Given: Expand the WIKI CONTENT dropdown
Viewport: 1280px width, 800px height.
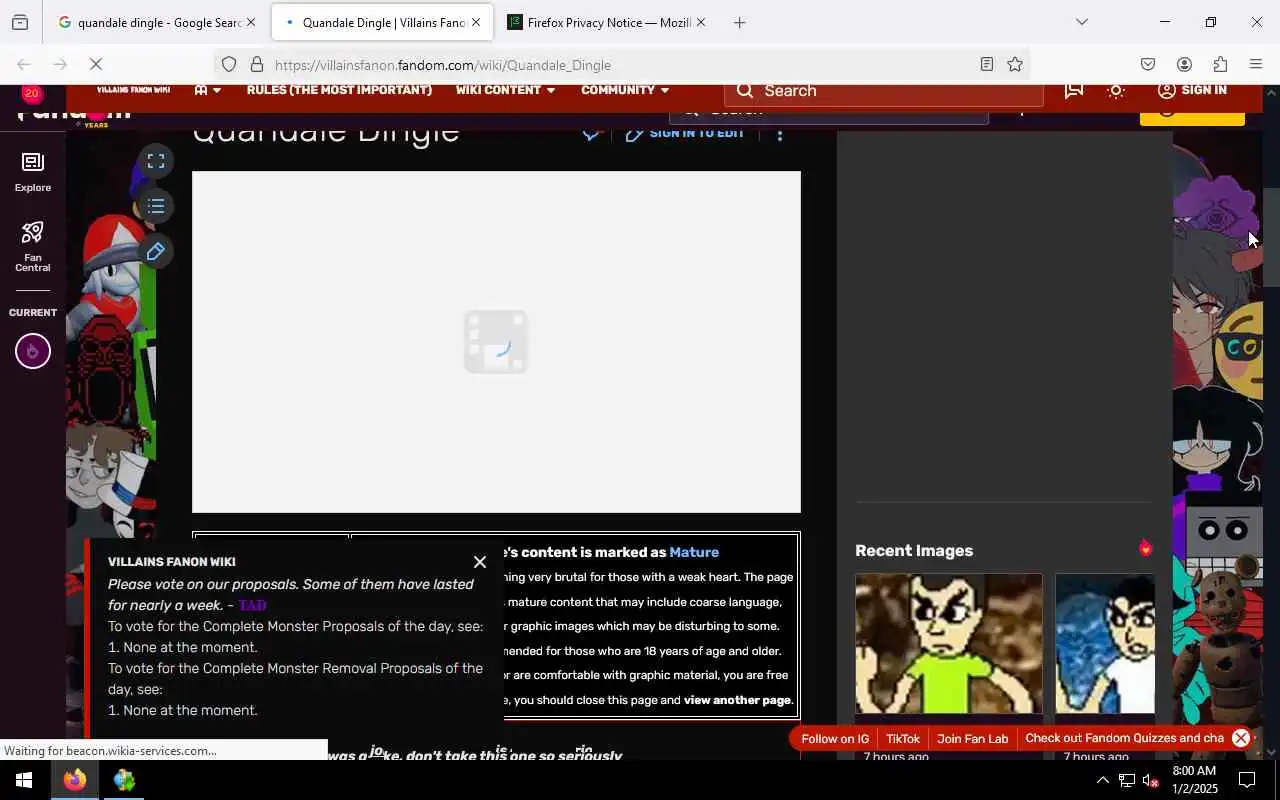Looking at the screenshot, I should pyautogui.click(x=505, y=90).
